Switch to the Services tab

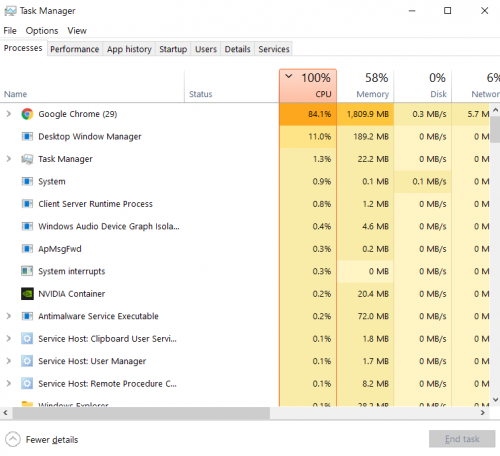click(x=274, y=49)
